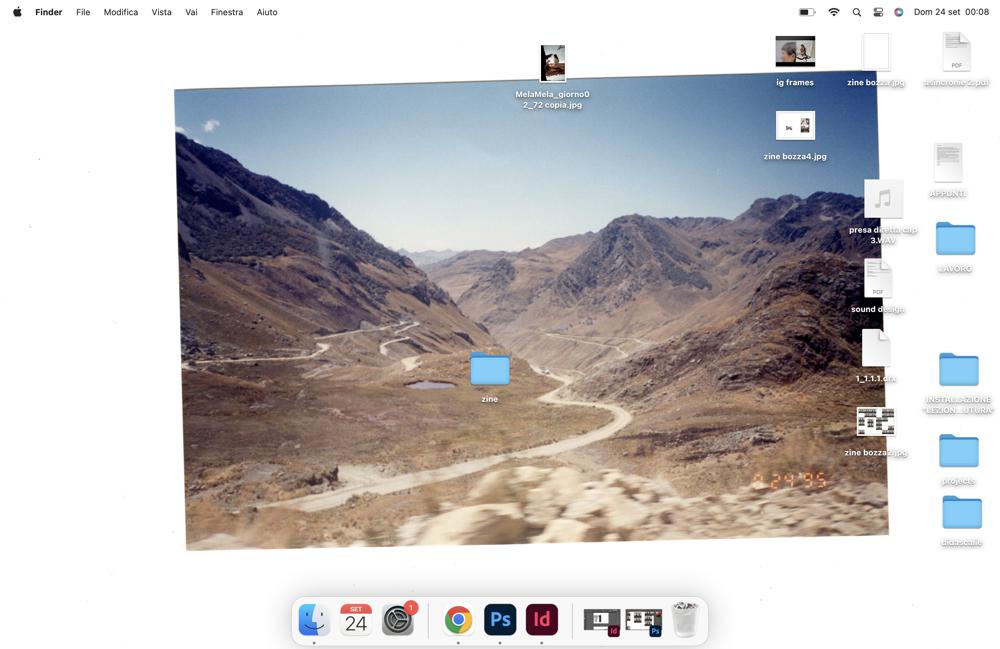Open the Trash in the Dock
The width and height of the screenshot is (1000, 649).
point(685,620)
